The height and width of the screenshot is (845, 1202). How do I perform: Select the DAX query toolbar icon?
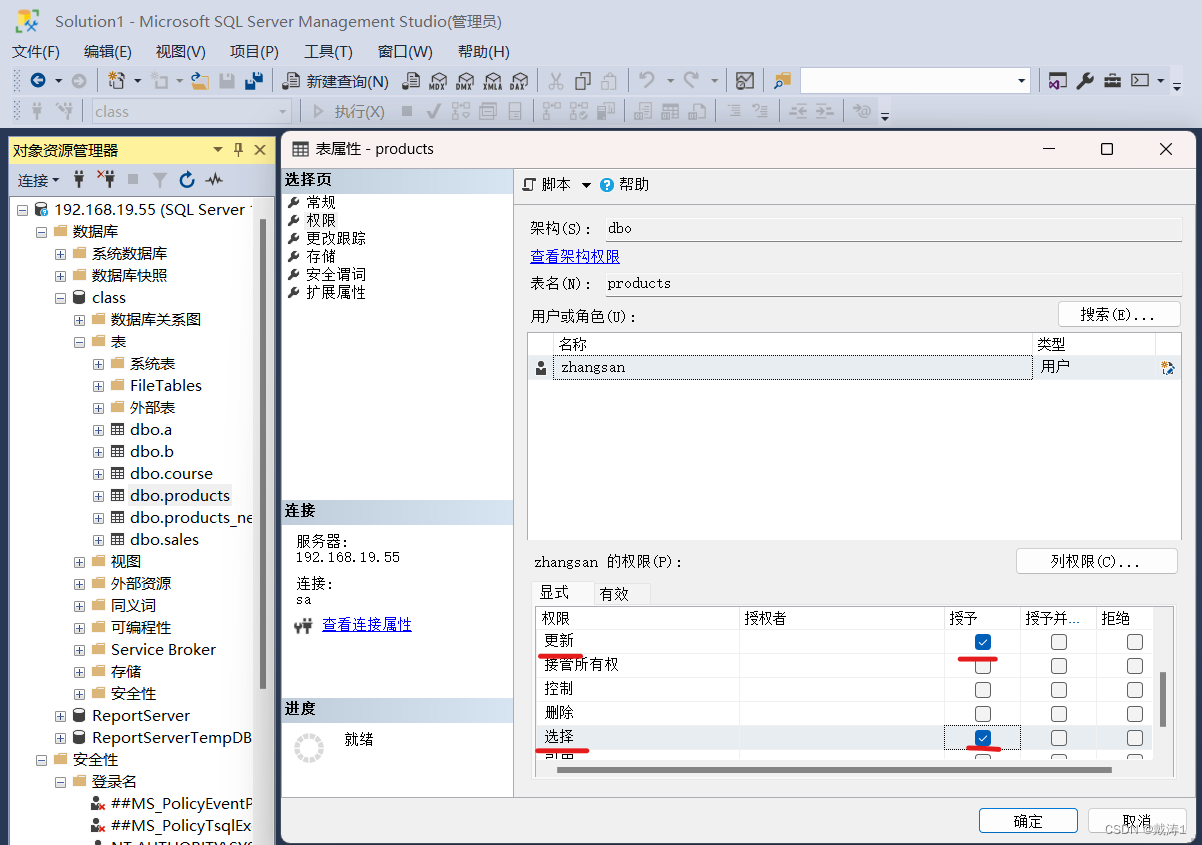(519, 80)
